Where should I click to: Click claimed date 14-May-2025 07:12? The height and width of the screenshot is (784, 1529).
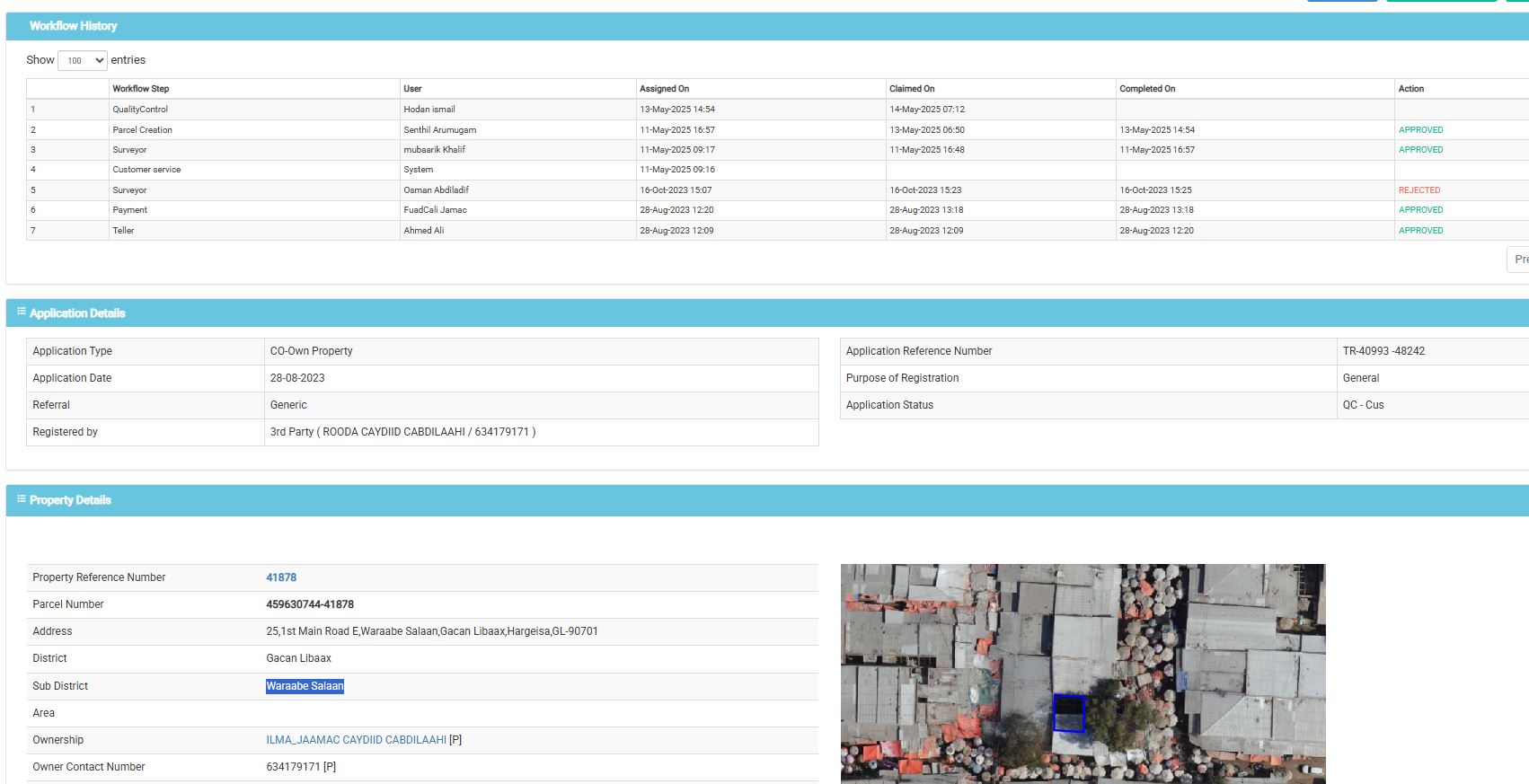[x=927, y=110]
